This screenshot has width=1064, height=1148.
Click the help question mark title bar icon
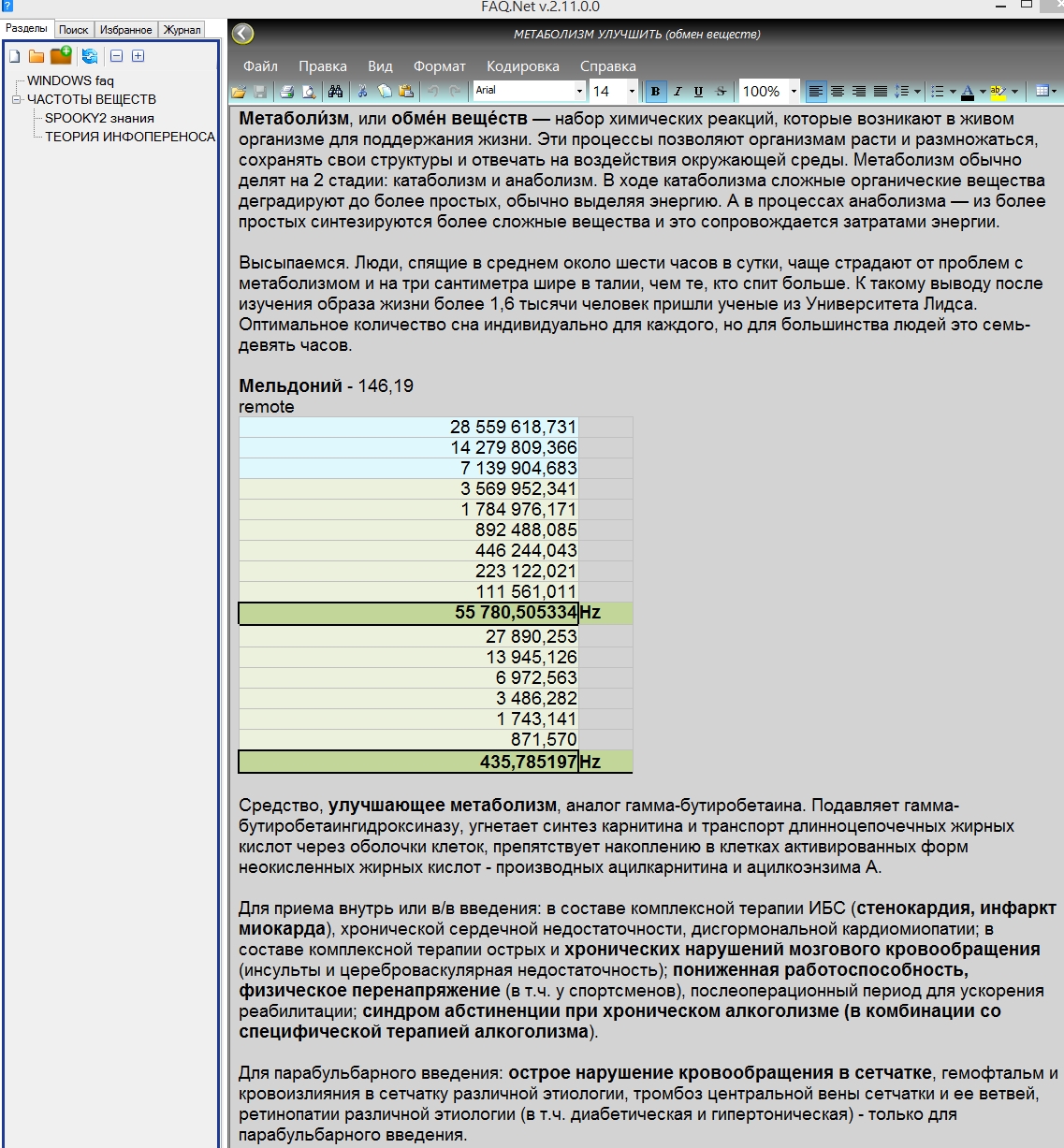click(x=7, y=6)
